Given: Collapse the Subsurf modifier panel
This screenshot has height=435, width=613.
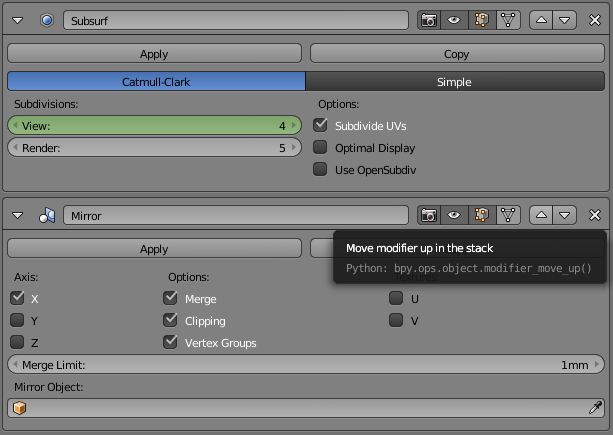Looking at the screenshot, I should (x=18, y=20).
